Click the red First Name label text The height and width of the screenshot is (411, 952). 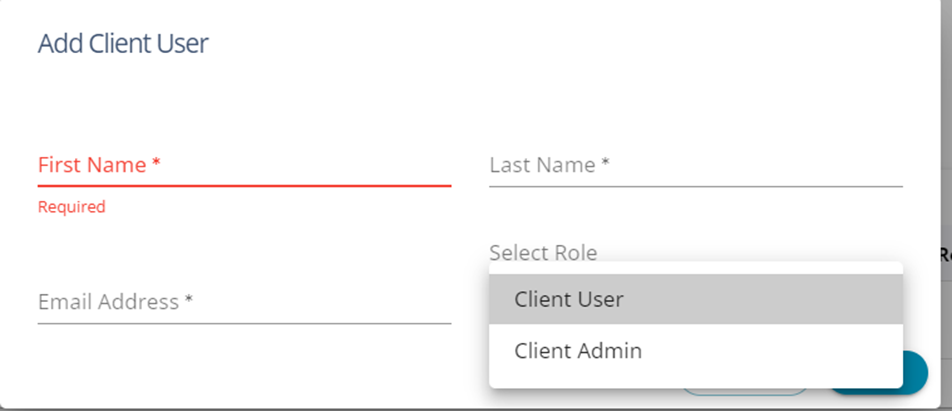click(99, 165)
